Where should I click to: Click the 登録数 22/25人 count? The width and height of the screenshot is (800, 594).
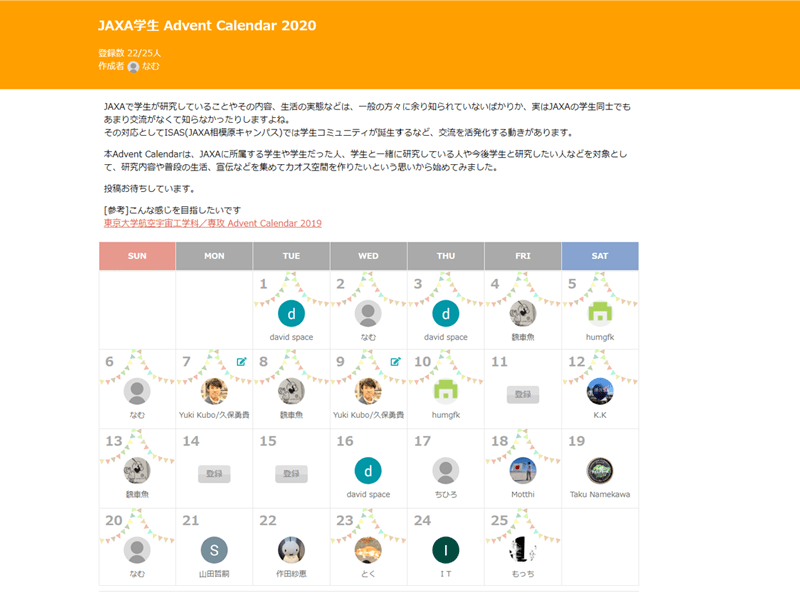[x=130, y=53]
